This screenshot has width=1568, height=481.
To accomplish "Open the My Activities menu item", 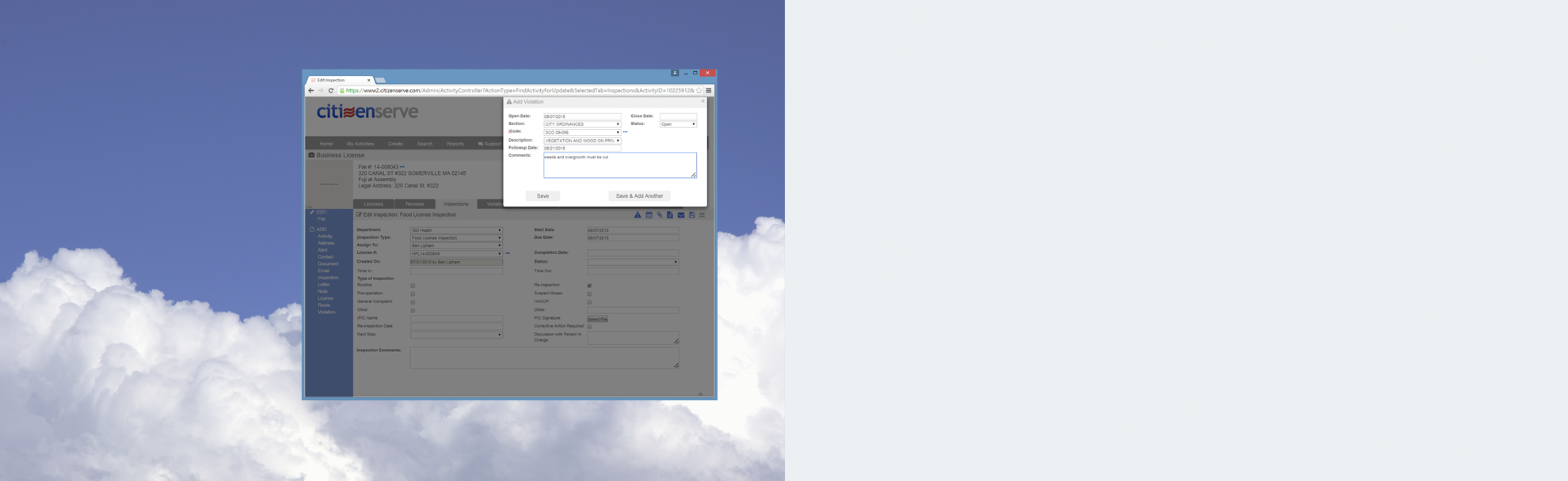I will point(360,144).
